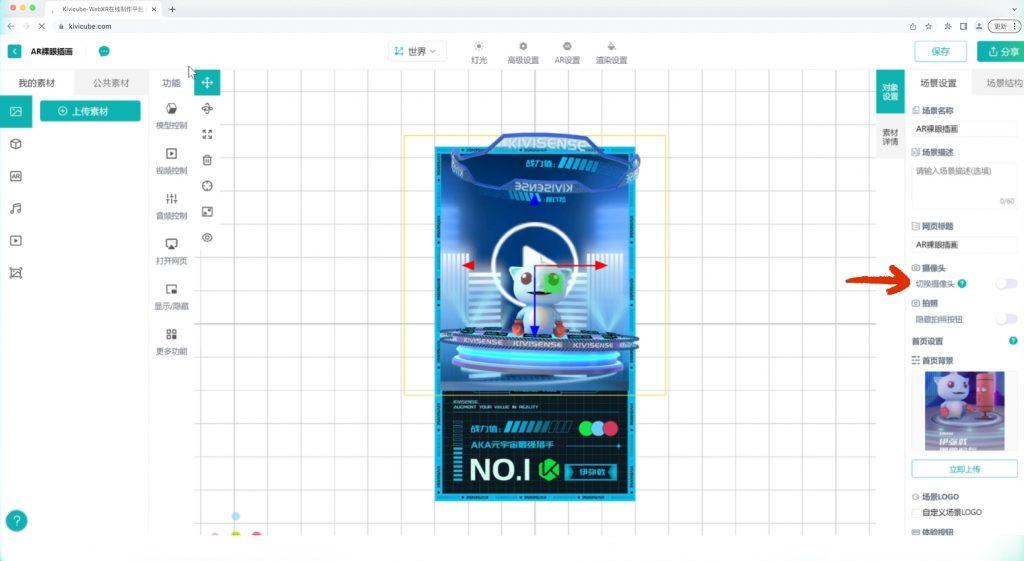Activate the move tool with four arrows

[x=207, y=82]
